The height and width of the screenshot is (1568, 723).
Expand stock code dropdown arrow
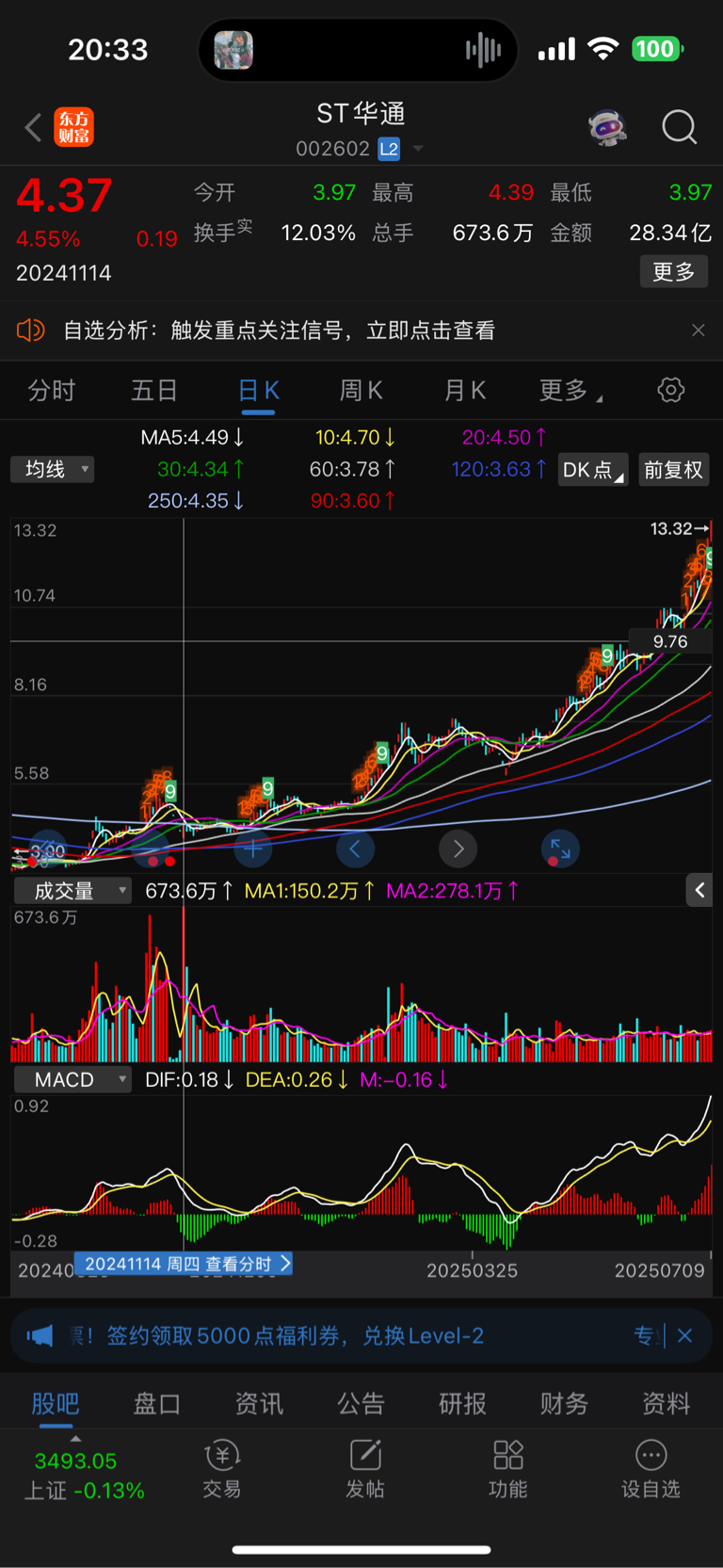[418, 149]
